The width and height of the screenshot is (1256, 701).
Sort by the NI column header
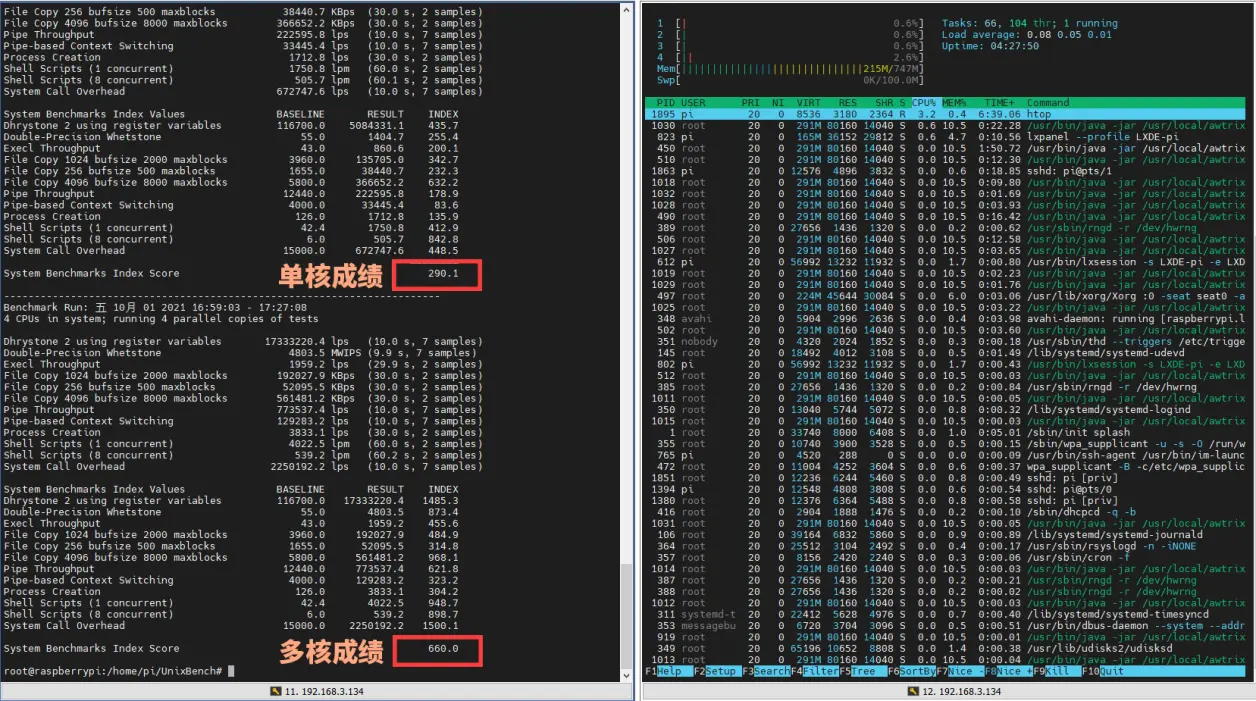coord(777,102)
